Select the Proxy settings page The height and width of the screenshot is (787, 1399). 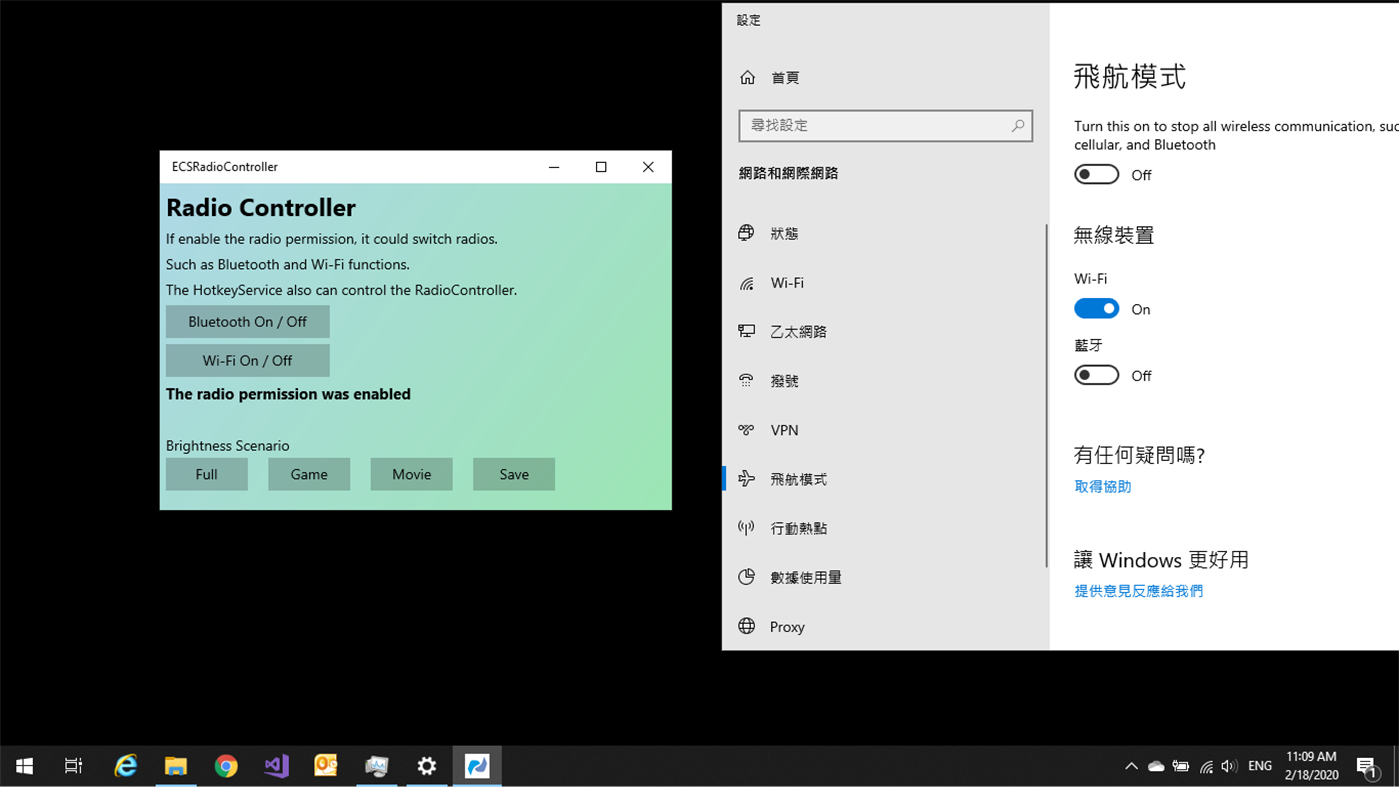coord(787,626)
